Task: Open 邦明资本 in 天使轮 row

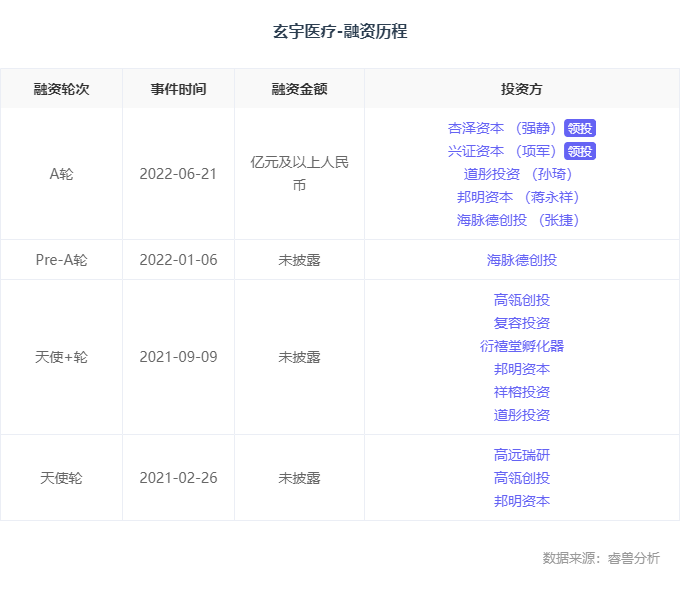Action: click(x=522, y=501)
